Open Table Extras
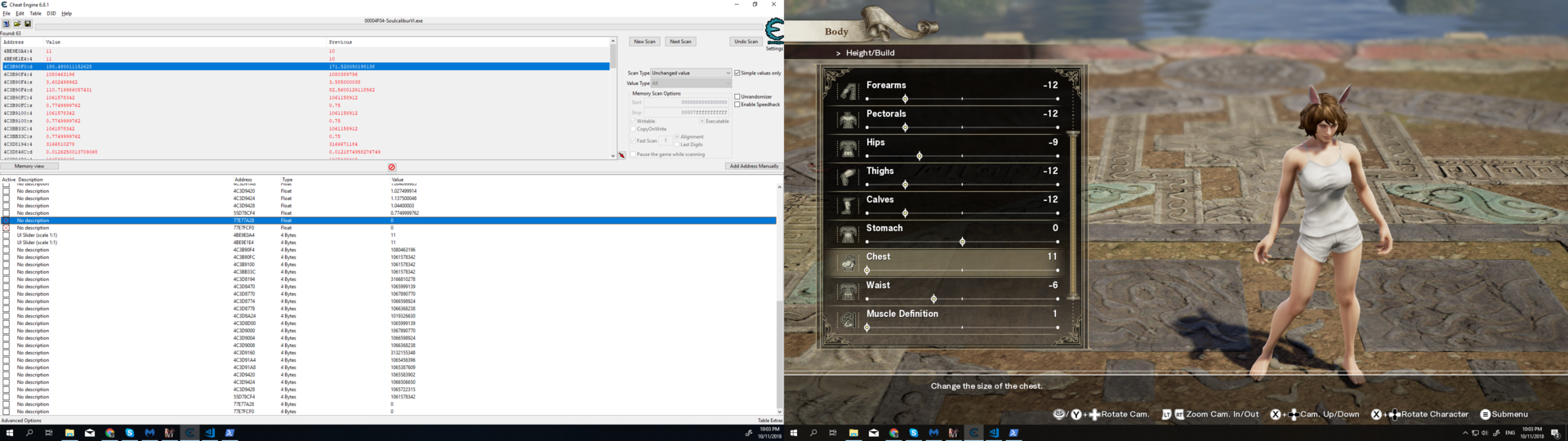The image size is (1568, 441). (x=770, y=421)
